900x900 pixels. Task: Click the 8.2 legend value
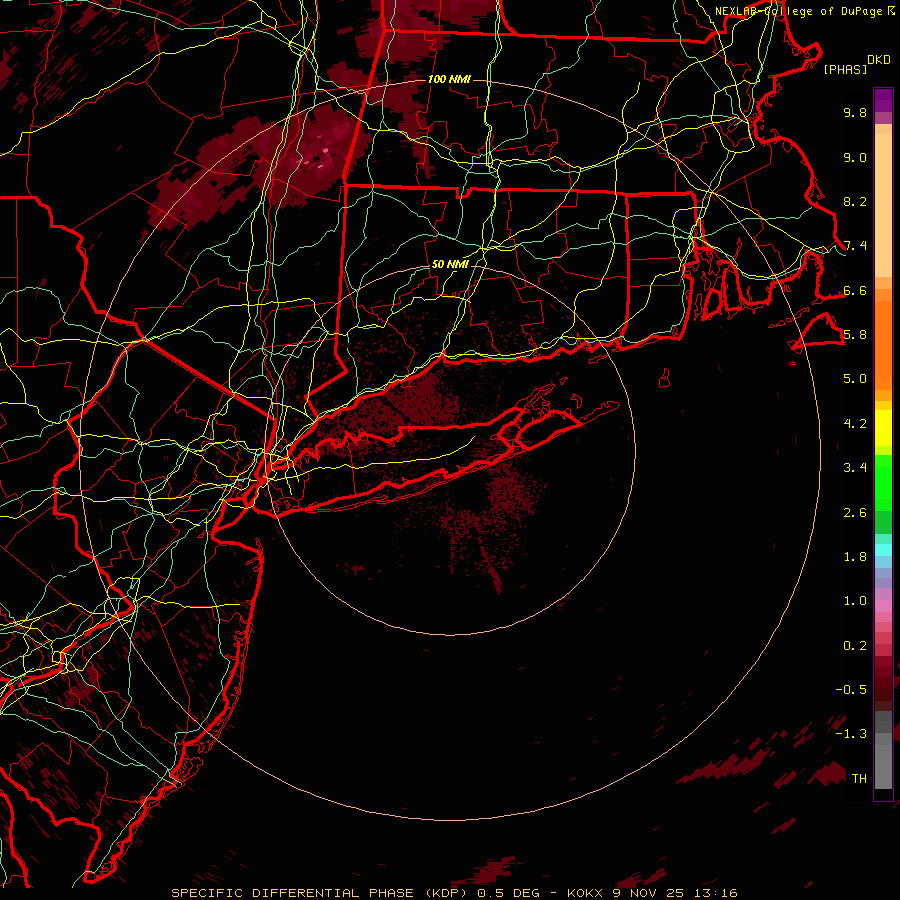pyautogui.click(x=855, y=201)
